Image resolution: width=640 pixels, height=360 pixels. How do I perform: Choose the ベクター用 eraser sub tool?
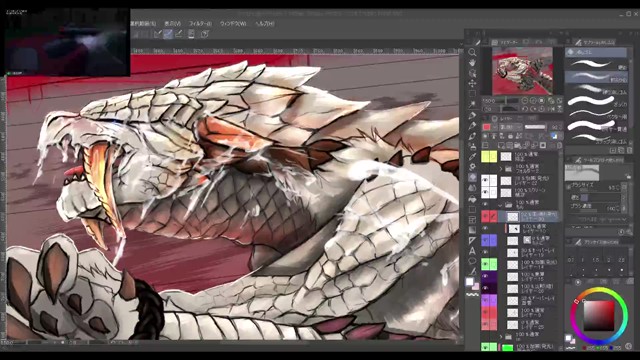click(597, 114)
